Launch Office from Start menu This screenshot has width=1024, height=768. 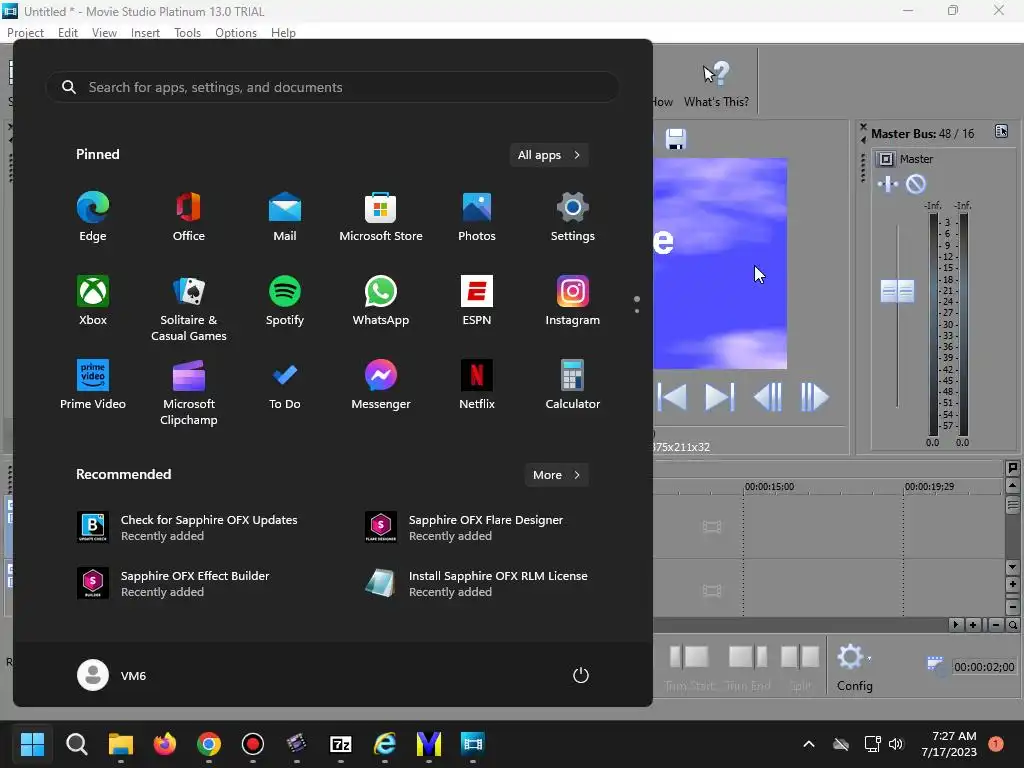pyautogui.click(x=189, y=217)
